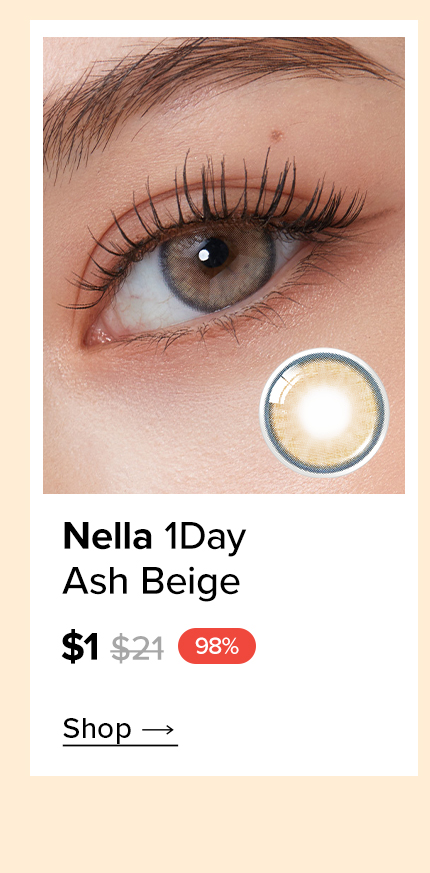Click the underline beneath Shop
The width and height of the screenshot is (430, 873).
[120, 744]
